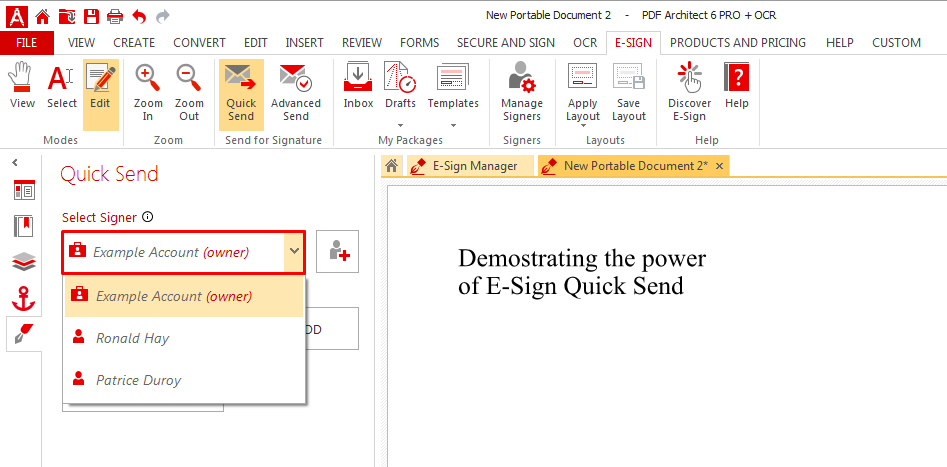Zoom In with the magnifier plus
The height and width of the screenshot is (467, 947).
coord(148,94)
